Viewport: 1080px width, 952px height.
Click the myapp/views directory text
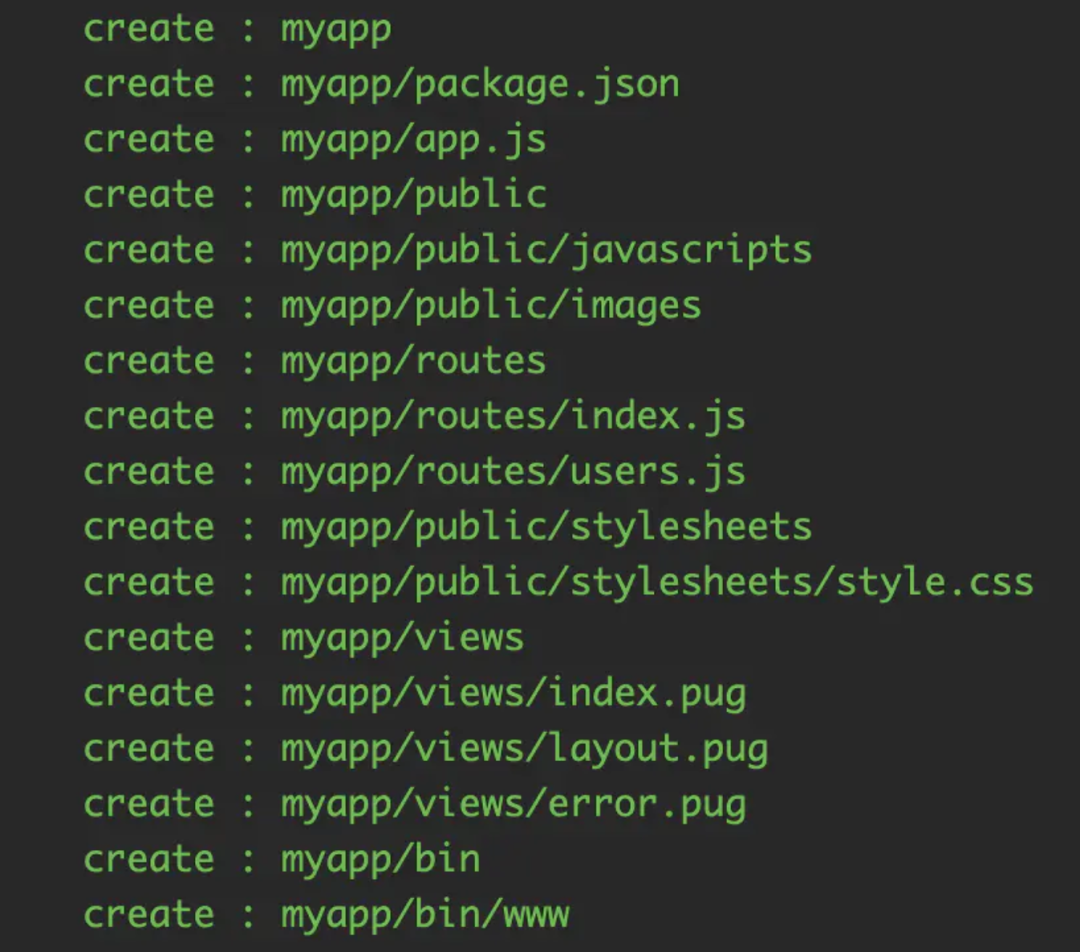pyautogui.click(x=402, y=638)
